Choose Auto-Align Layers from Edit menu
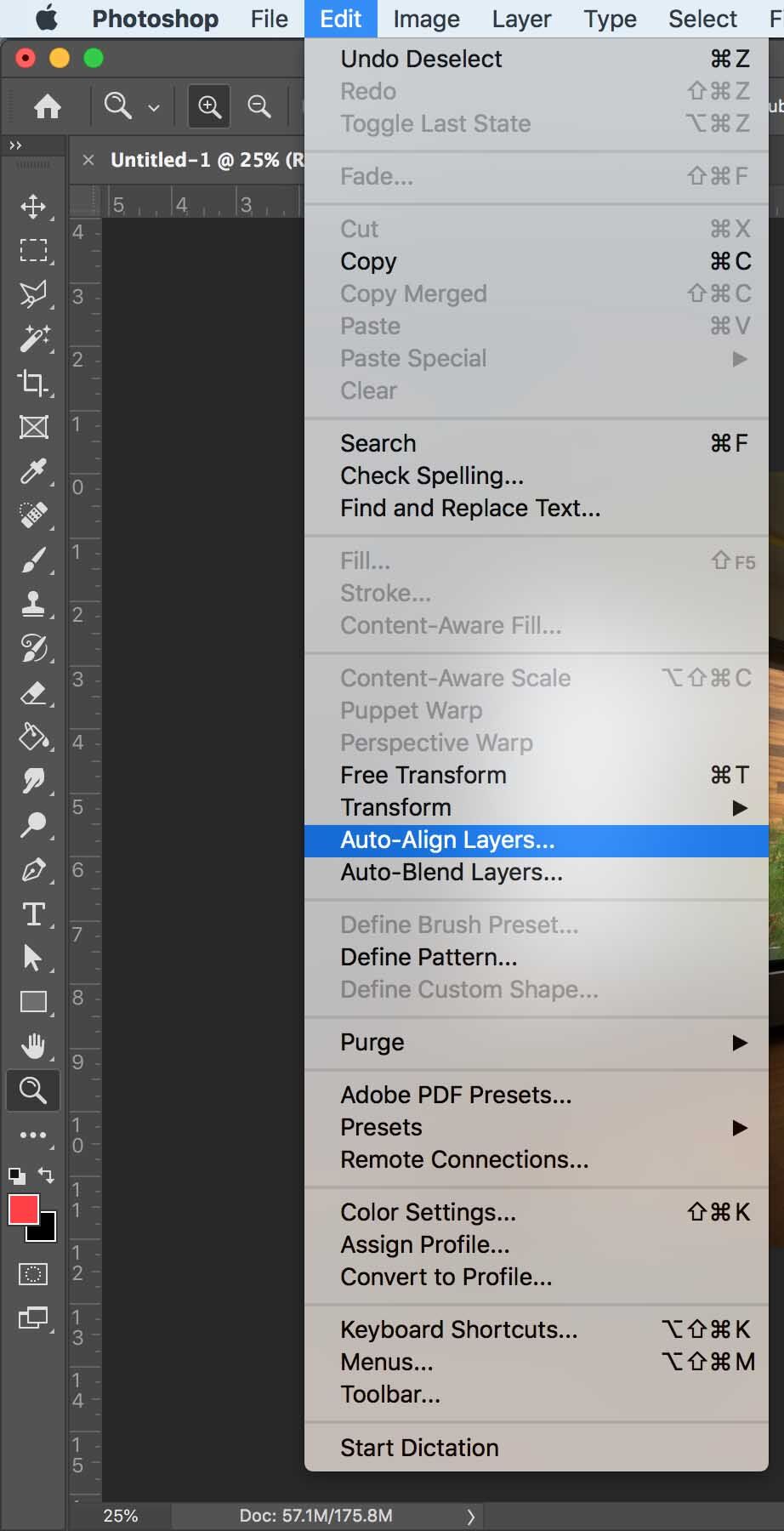This screenshot has height=1531, width=784. (x=447, y=840)
